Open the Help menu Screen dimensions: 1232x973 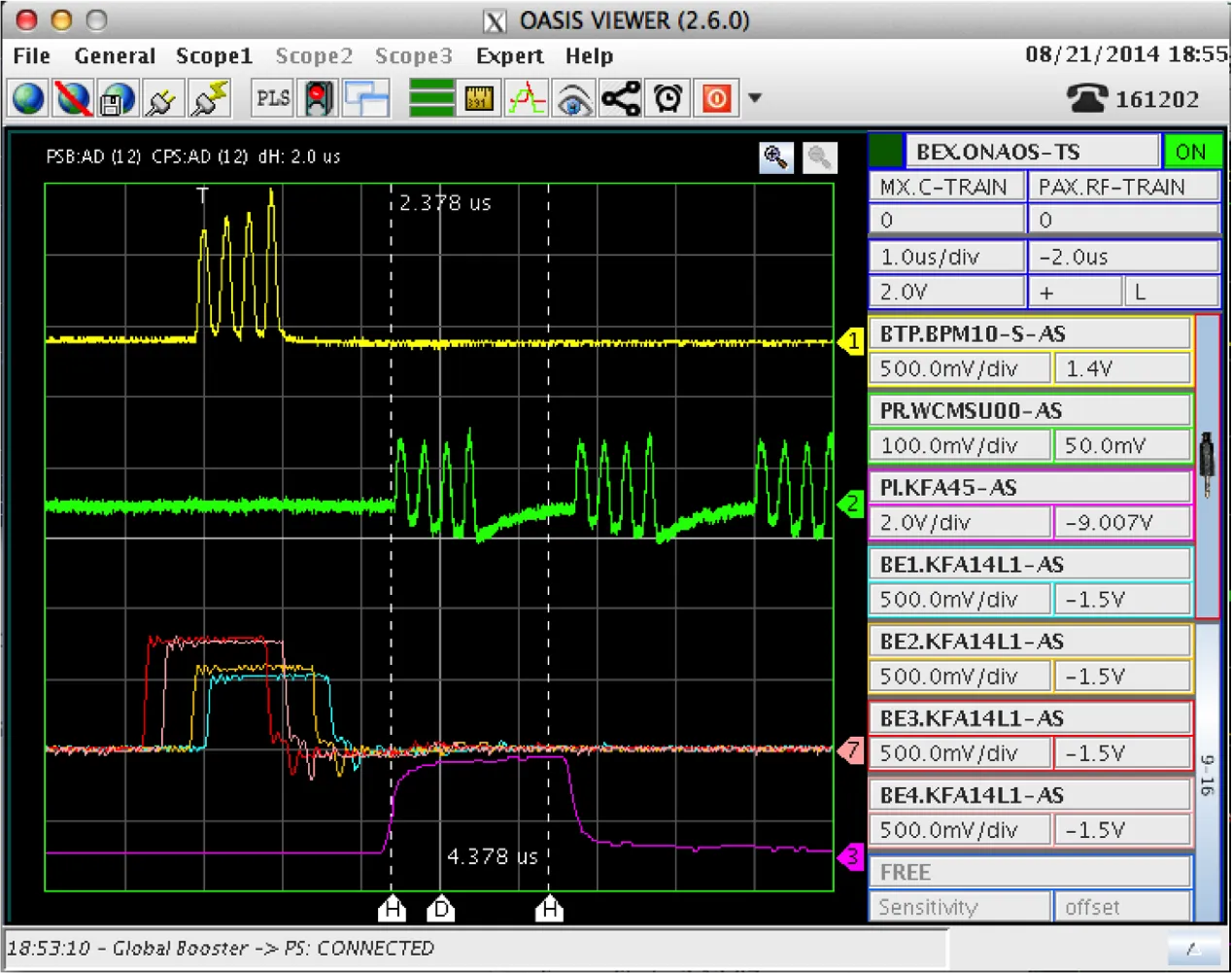589,56
